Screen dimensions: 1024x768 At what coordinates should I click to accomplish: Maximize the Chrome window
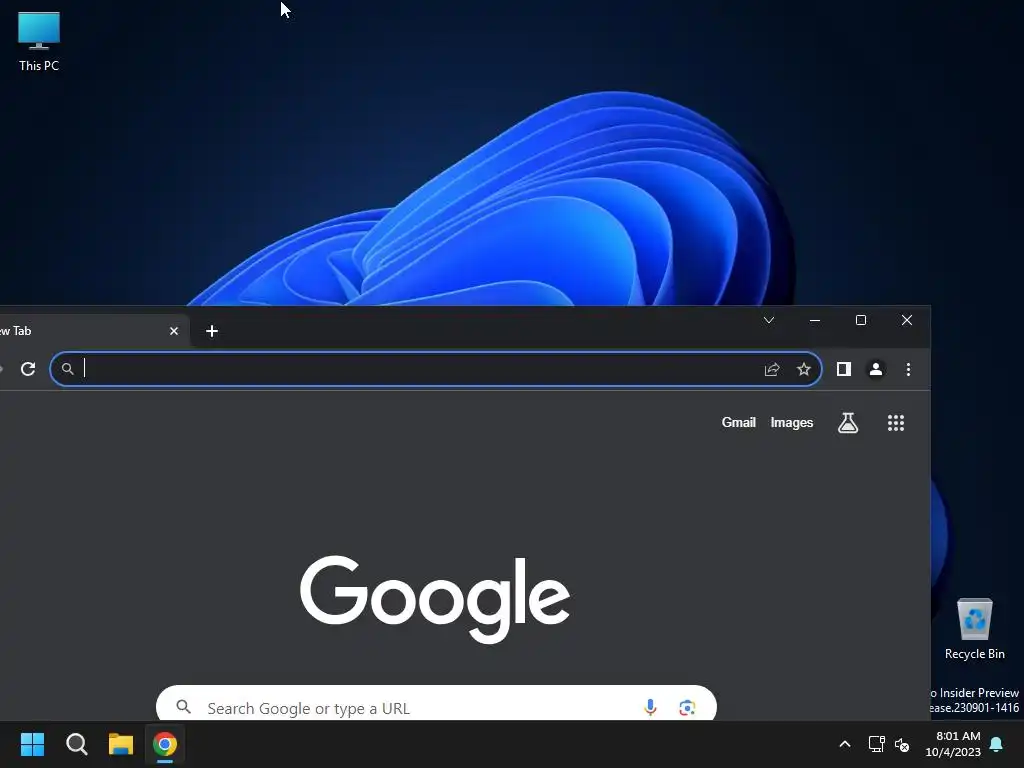(x=861, y=320)
